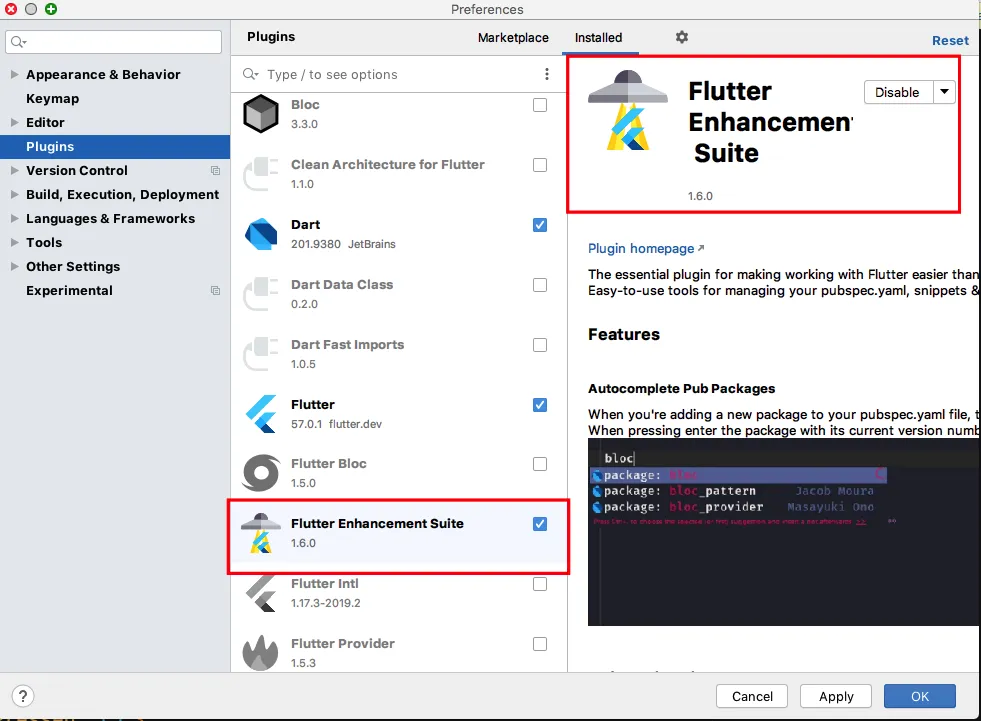Expand Languages & Frameworks node
This screenshot has width=981, height=721.
[14, 218]
